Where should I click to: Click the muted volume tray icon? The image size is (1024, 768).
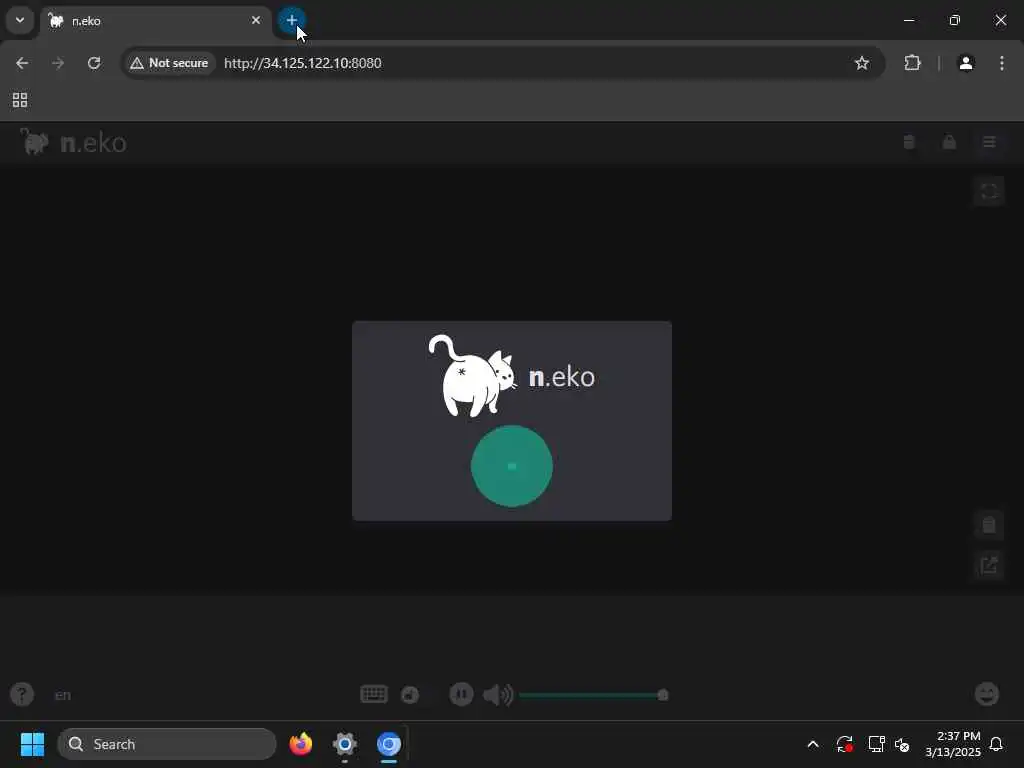click(903, 744)
